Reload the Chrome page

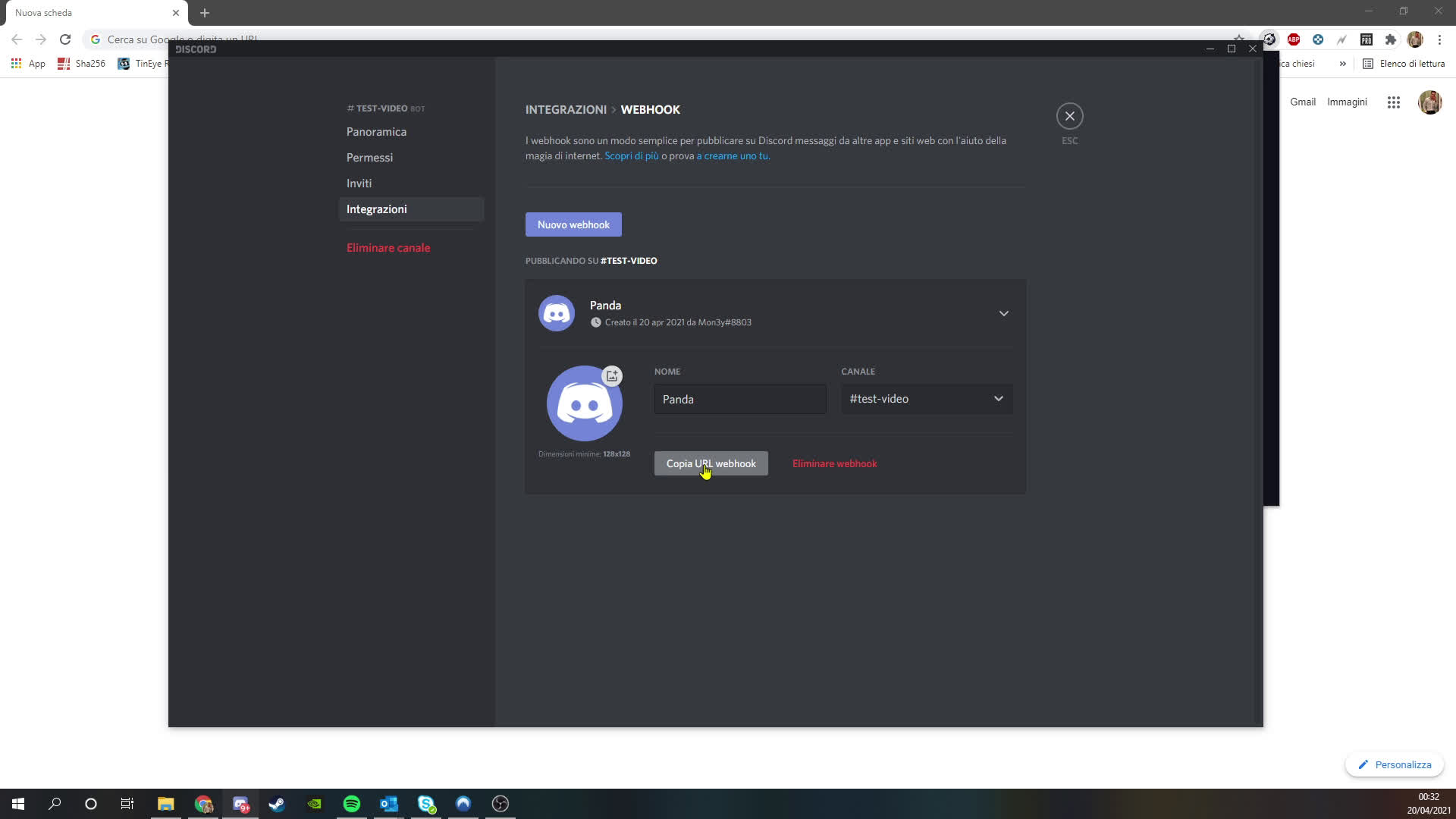[65, 39]
